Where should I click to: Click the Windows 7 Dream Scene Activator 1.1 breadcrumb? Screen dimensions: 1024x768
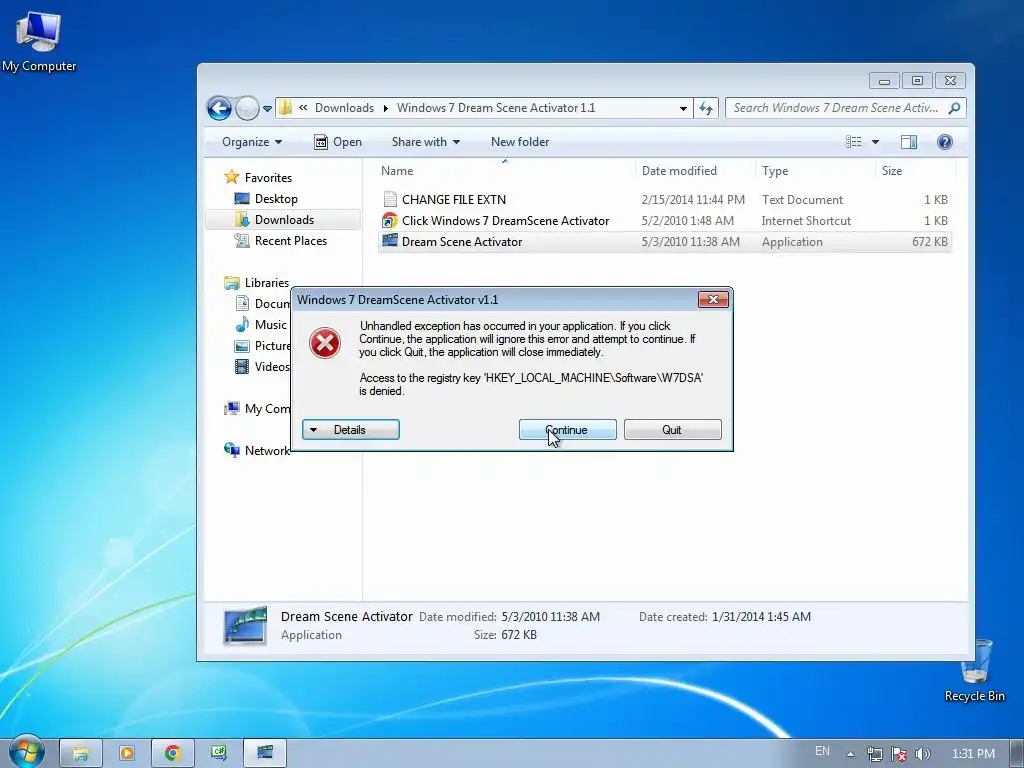click(496, 108)
